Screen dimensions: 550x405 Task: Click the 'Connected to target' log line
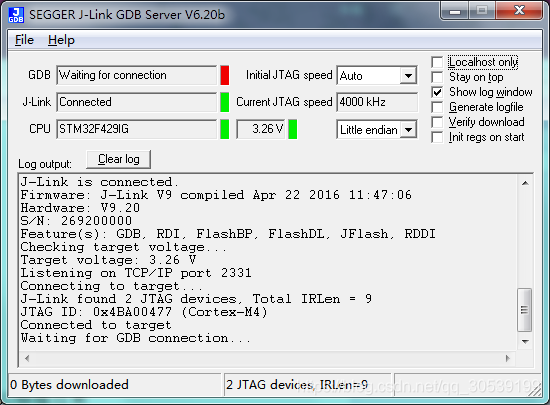point(96,325)
